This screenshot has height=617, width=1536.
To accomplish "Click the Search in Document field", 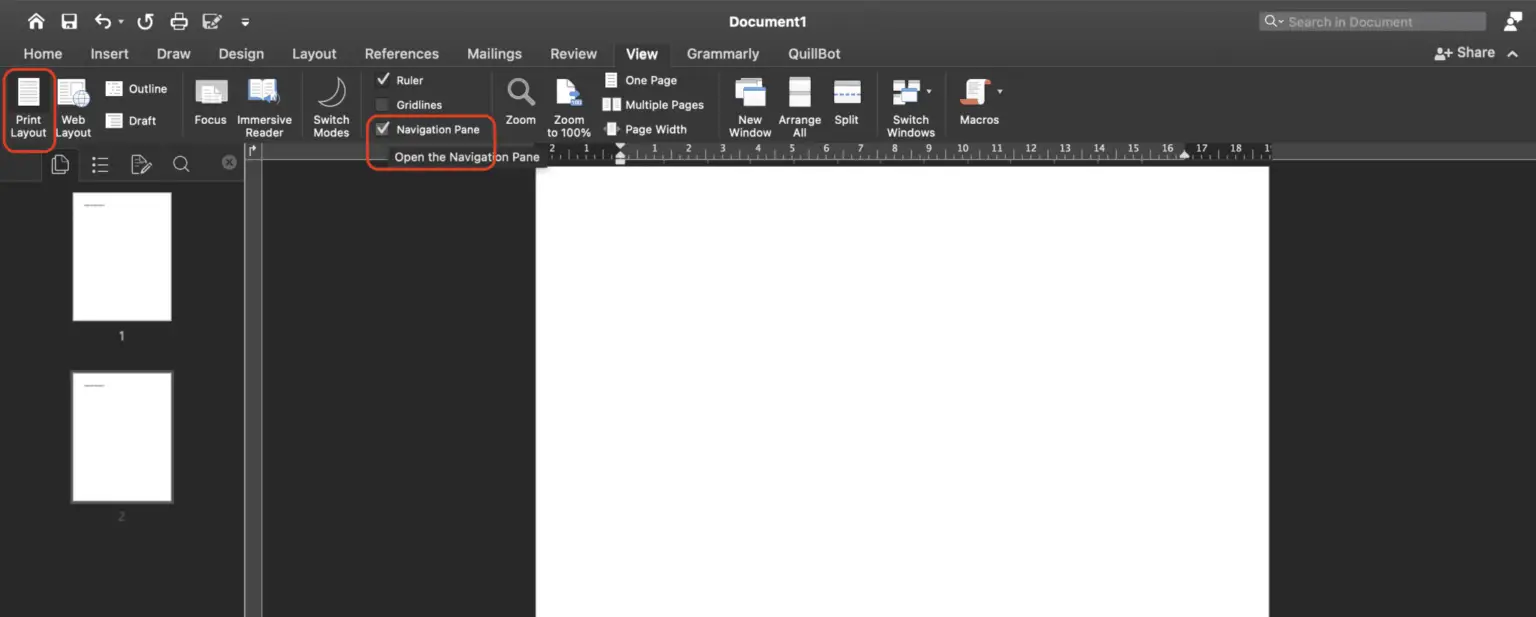I will pos(1372,21).
